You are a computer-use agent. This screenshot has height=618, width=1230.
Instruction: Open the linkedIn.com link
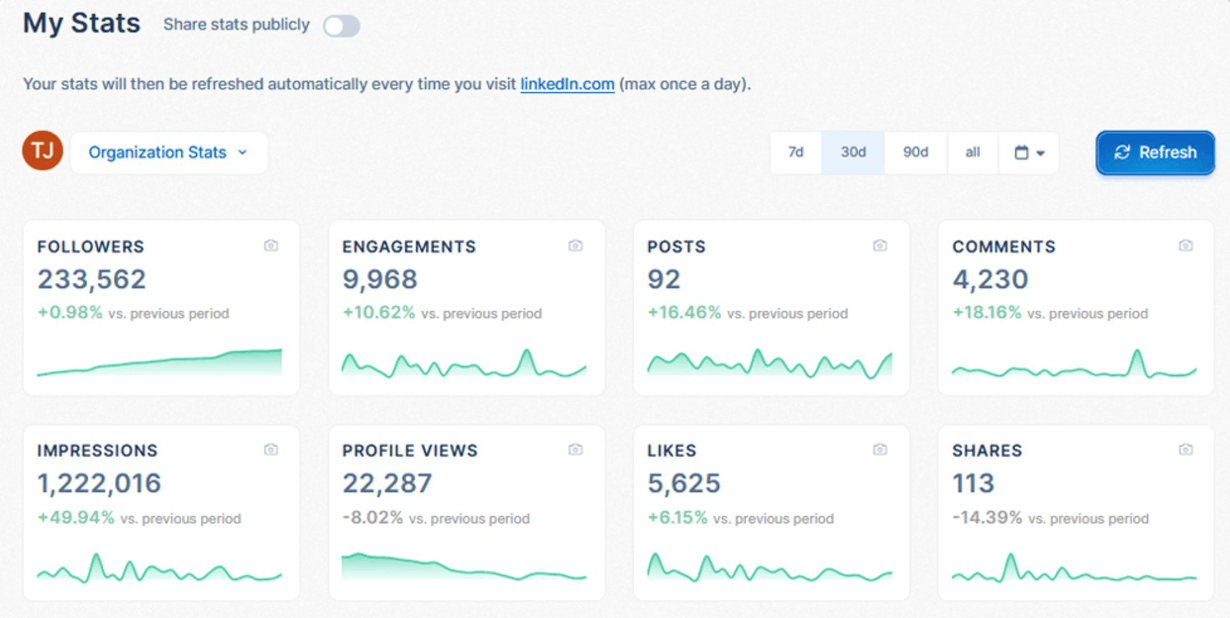tap(567, 84)
